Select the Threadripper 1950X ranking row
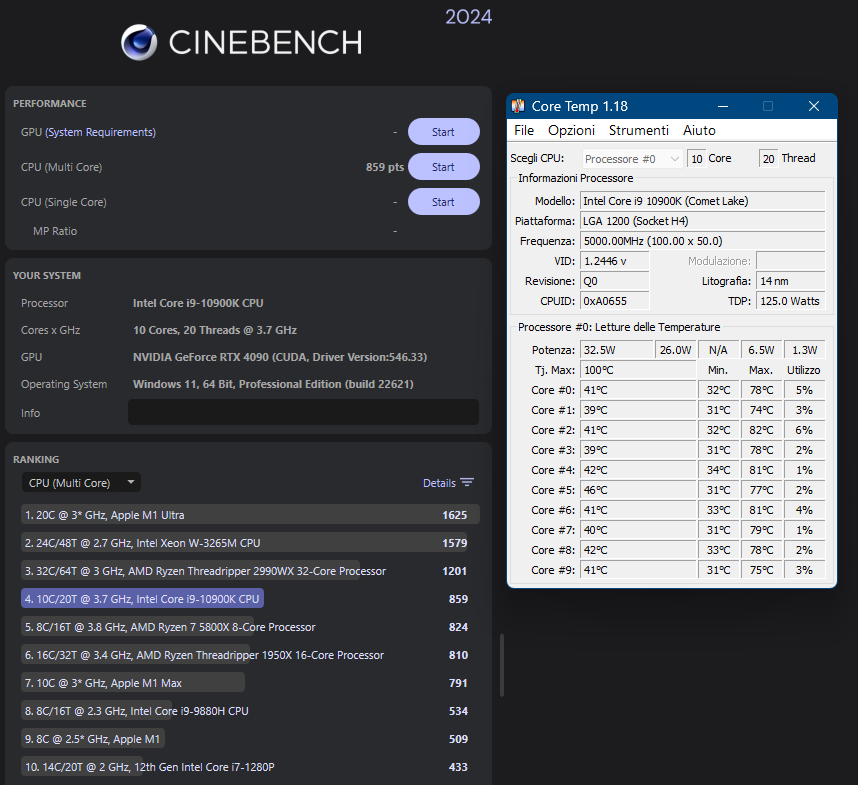 [x=250, y=655]
